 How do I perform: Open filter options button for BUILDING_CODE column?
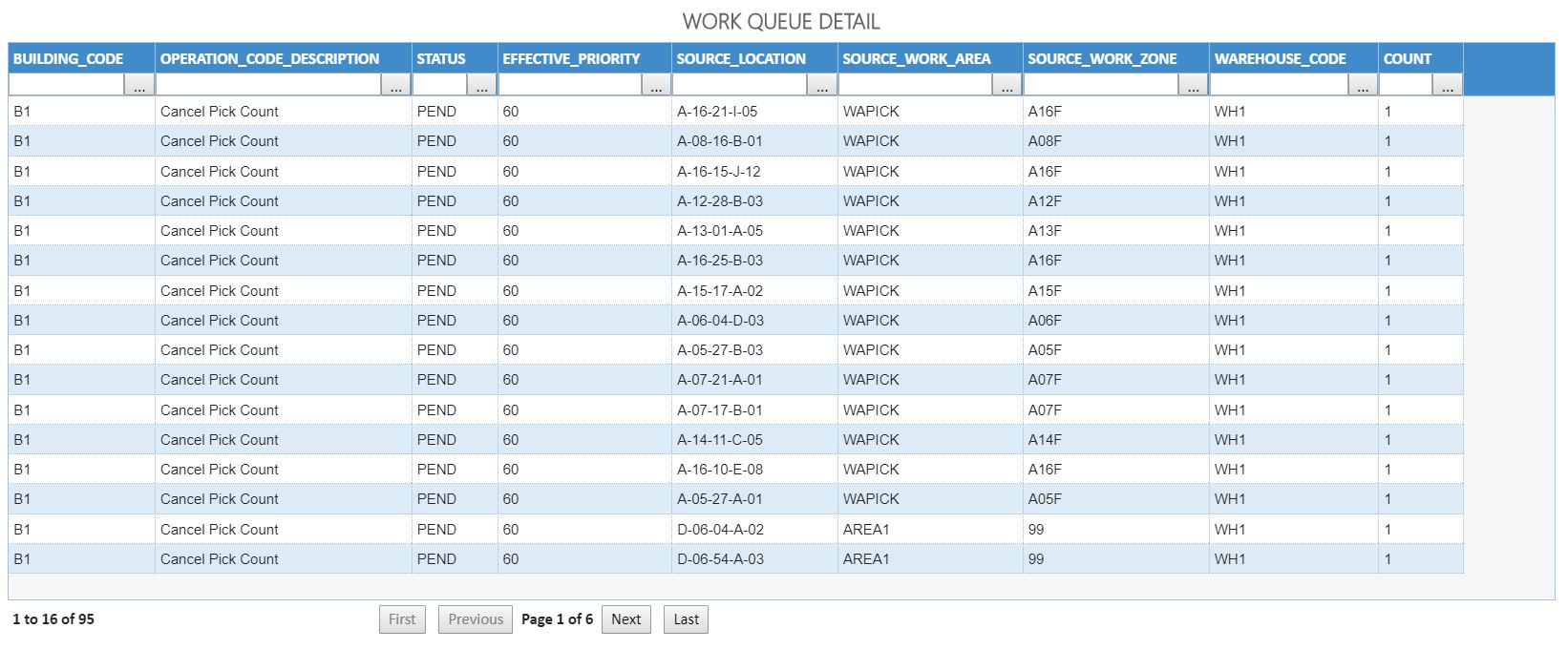139,86
